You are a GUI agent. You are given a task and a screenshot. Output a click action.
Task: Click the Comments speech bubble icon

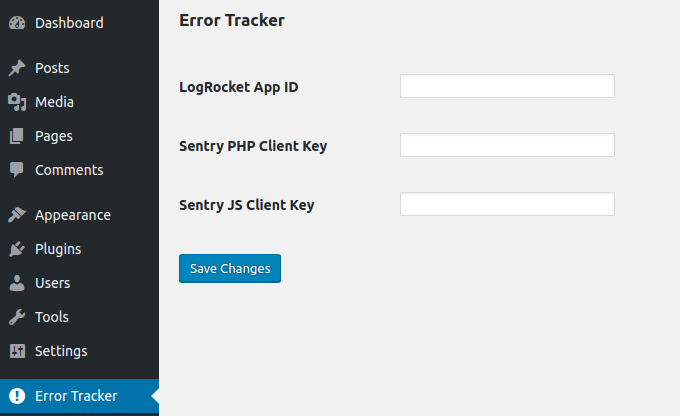tap(17, 170)
